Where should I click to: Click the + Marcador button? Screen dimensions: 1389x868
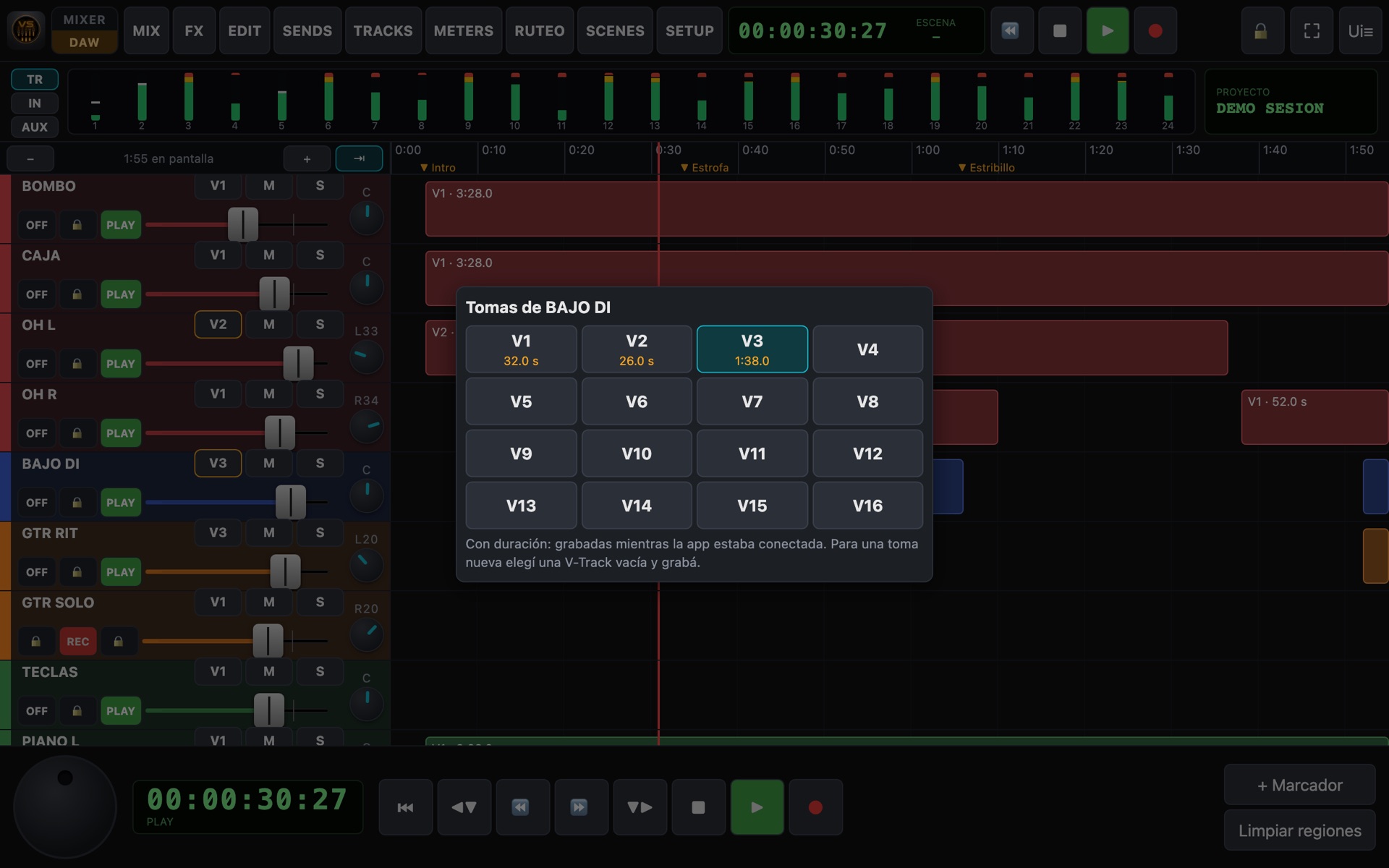coord(1300,786)
